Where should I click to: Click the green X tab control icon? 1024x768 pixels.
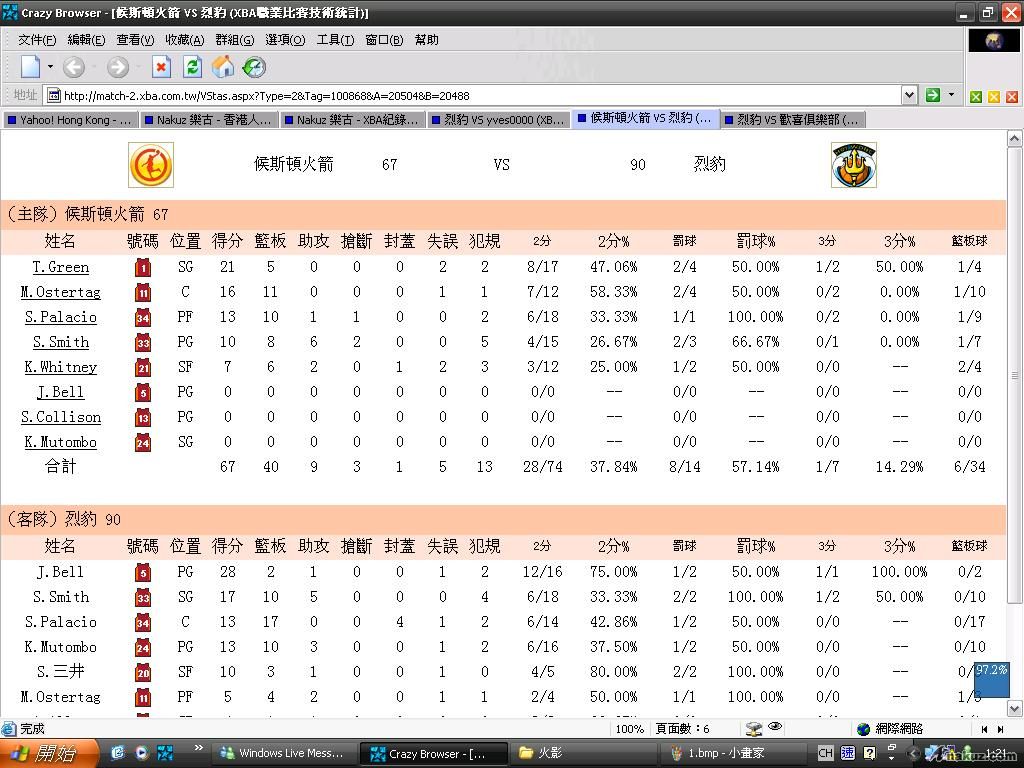tap(976, 97)
